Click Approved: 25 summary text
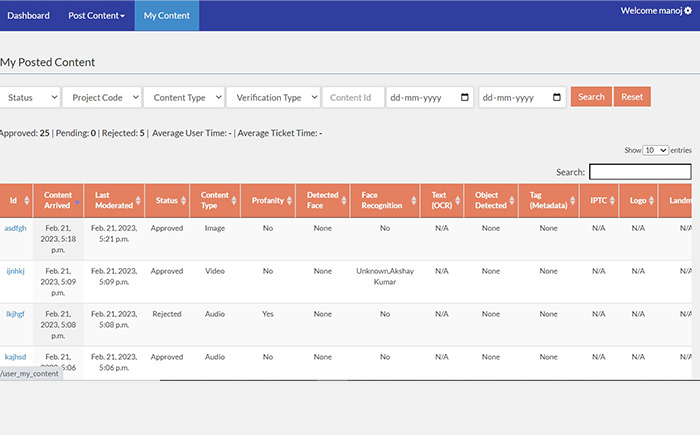700x435 pixels. (x=25, y=133)
